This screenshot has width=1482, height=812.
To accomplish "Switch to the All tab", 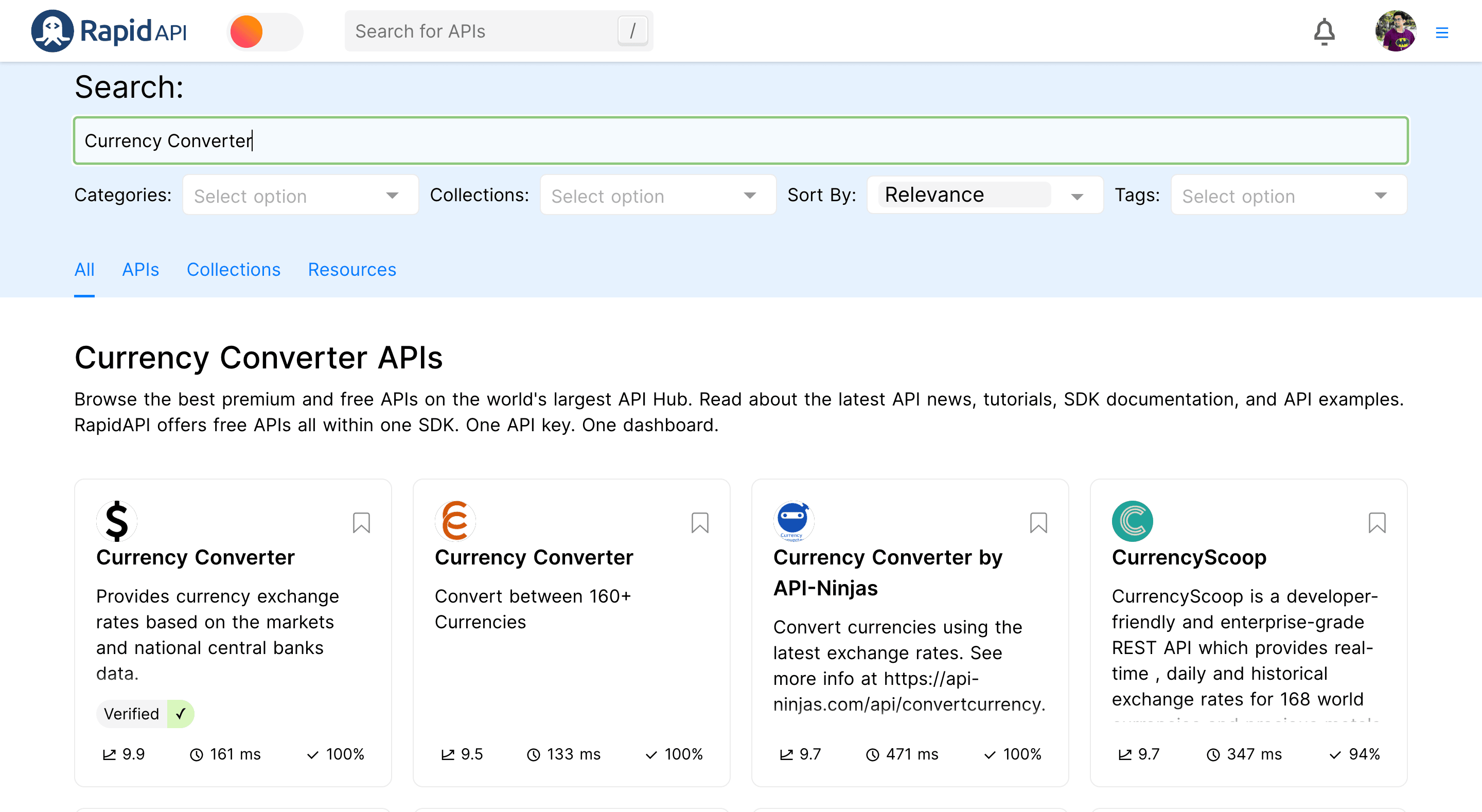I will [x=84, y=269].
